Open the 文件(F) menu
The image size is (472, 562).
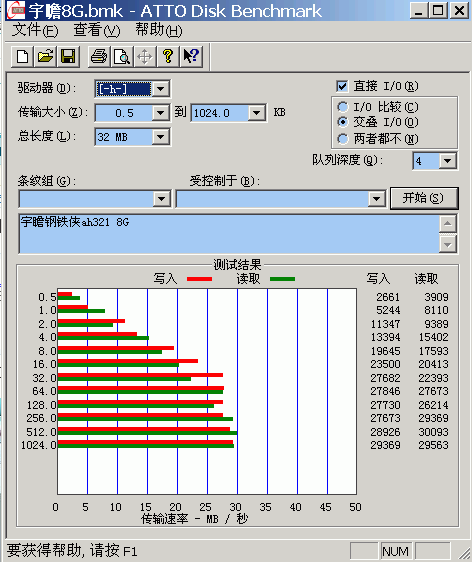click(x=35, y=30)
